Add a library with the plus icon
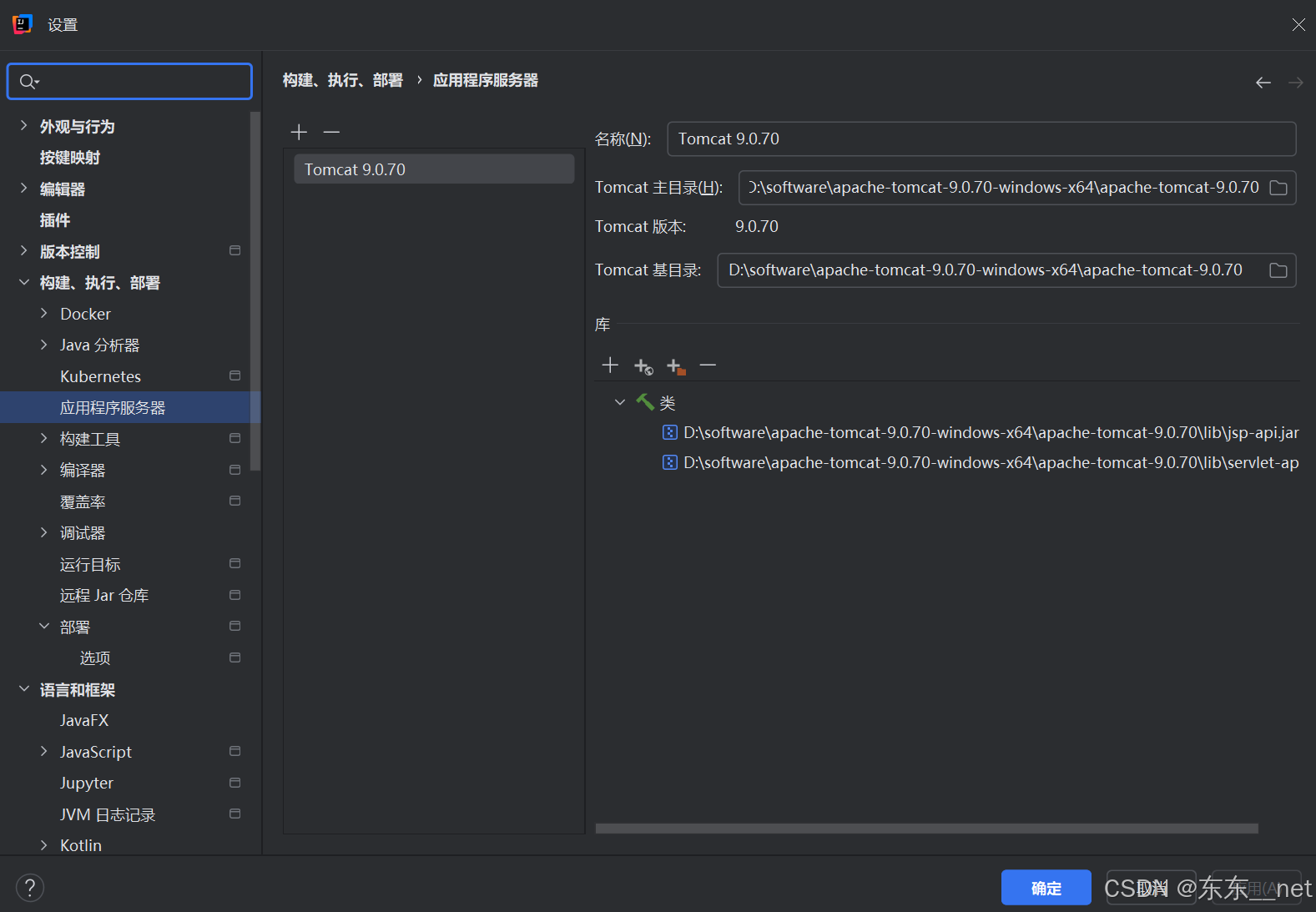 click(610, 365)
